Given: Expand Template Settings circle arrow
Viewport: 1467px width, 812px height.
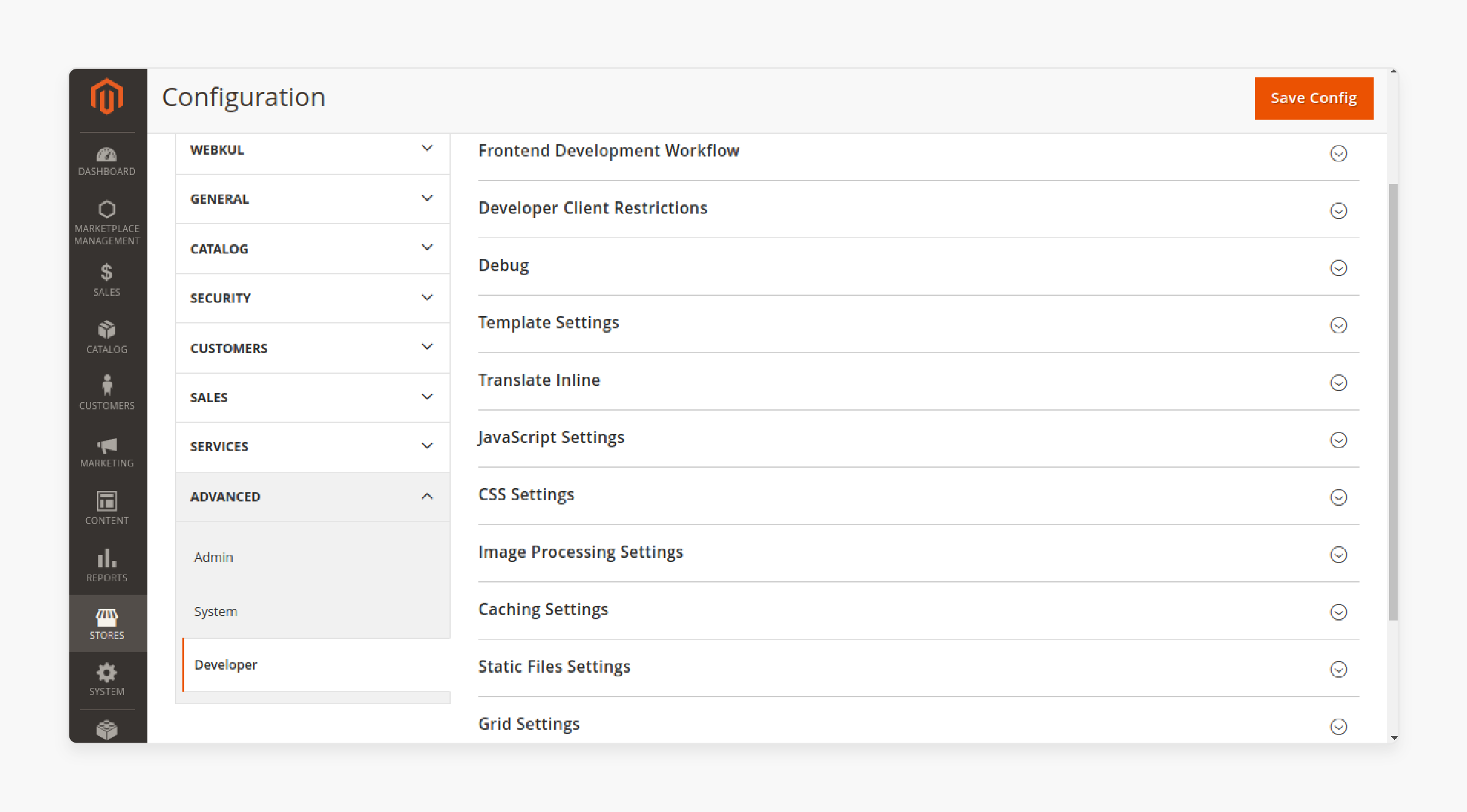Looking at the screenshot, I should (x=1339, y=325).
